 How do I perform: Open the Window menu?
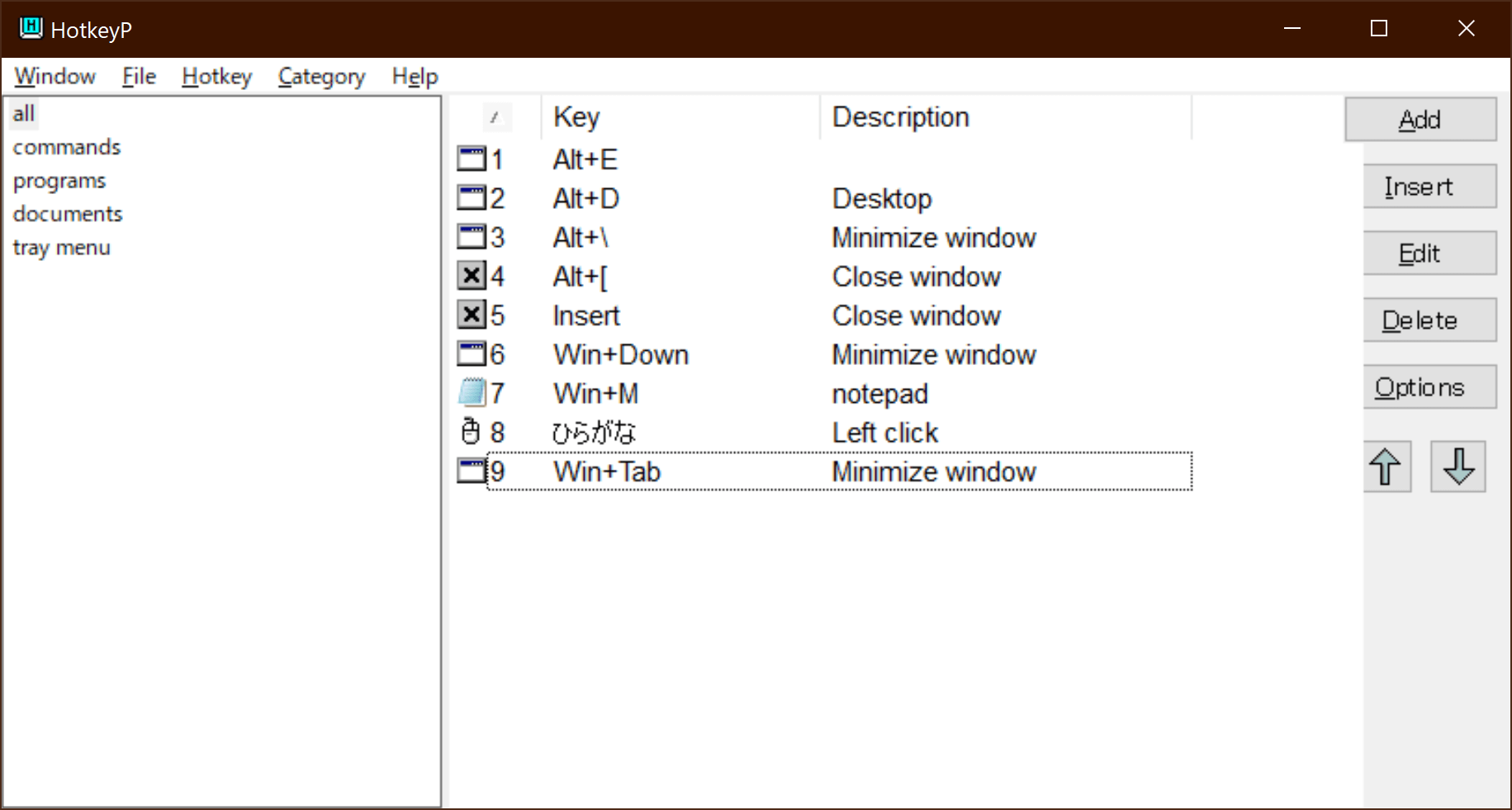[55, 76]
